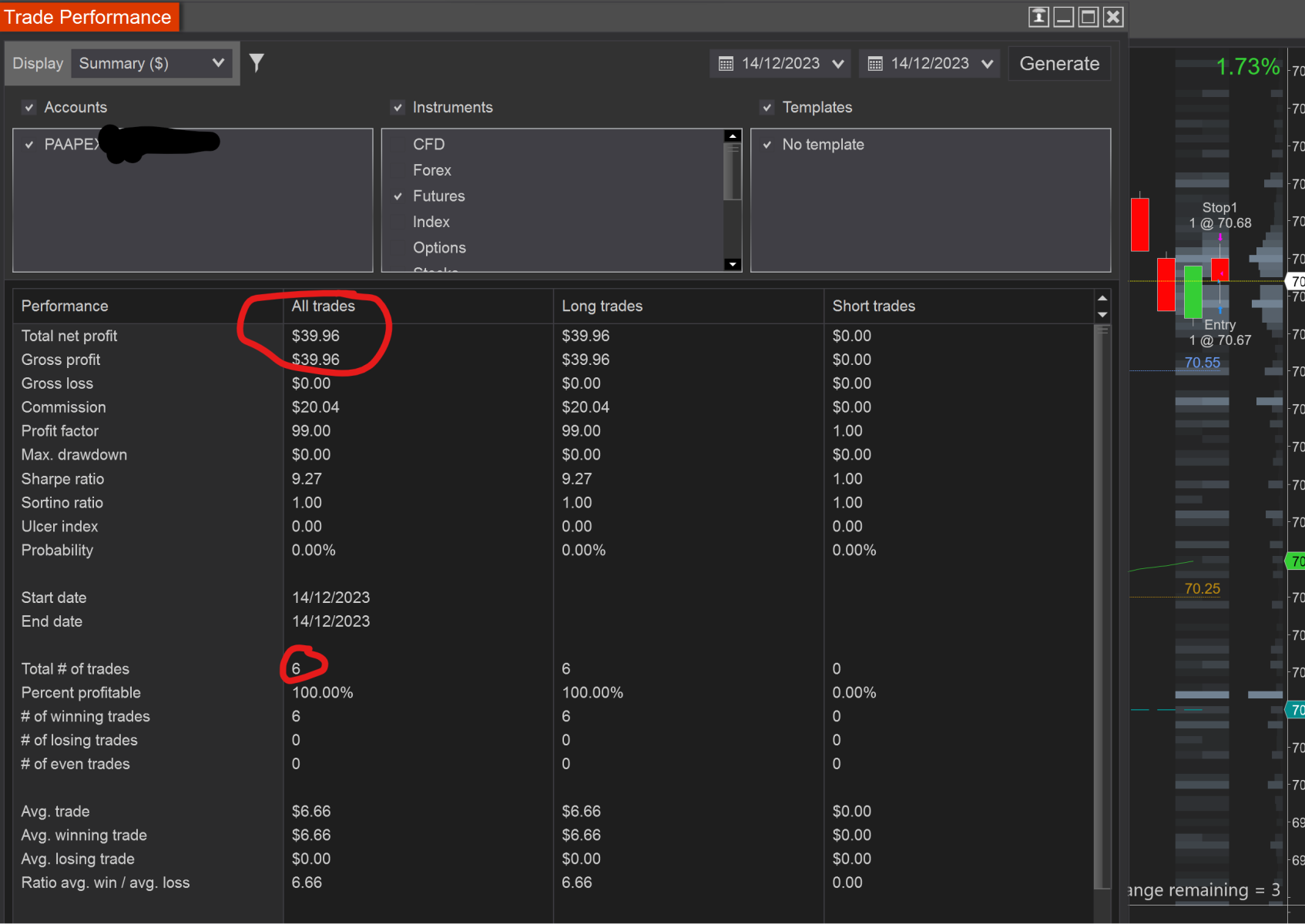The width and height of the screenshot is (1305, 924).
Task: Click the scroll-up arrow of the Instruments list
Action: coord(732,135)
